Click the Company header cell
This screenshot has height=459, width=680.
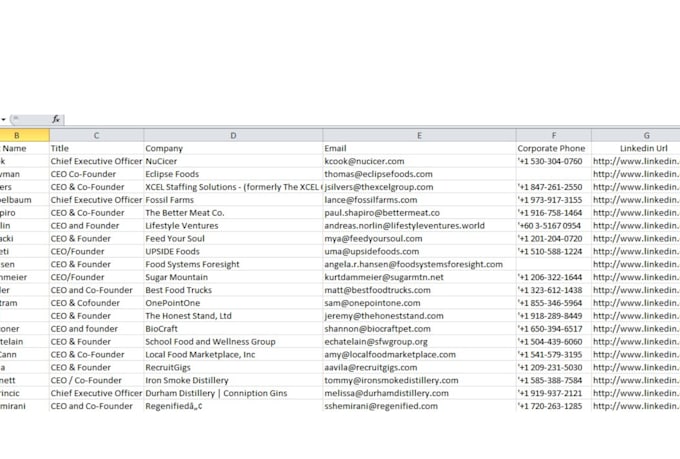point(233,148)
